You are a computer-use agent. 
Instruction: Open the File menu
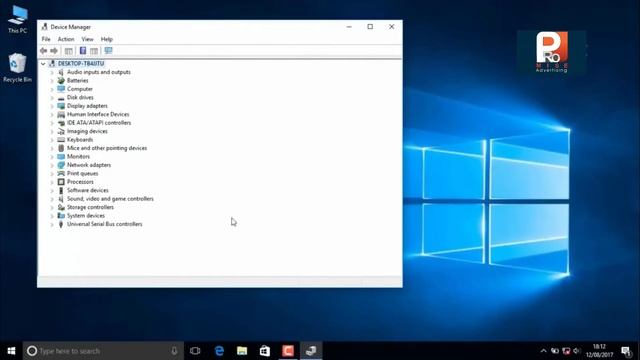pyautogui.click(x=46, y=39)
